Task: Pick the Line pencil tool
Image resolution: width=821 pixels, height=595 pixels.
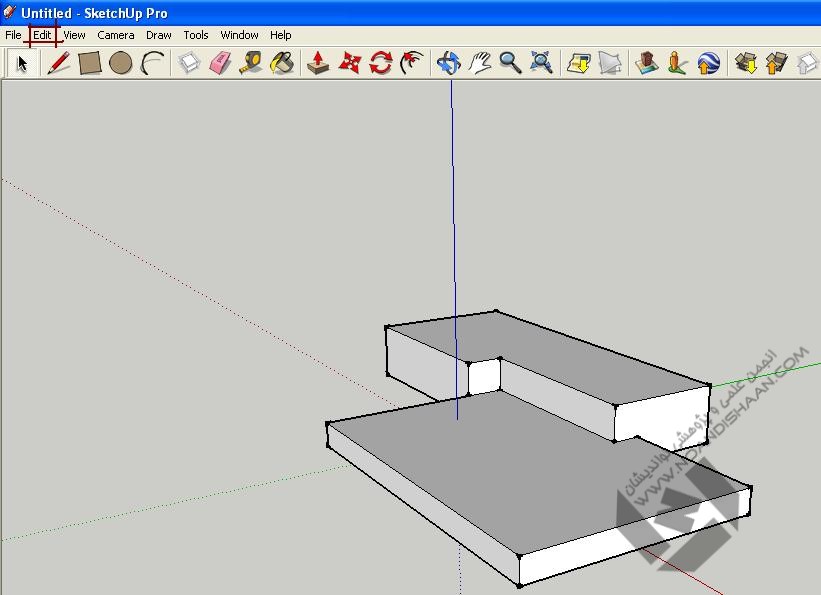Action: [59, 63]
